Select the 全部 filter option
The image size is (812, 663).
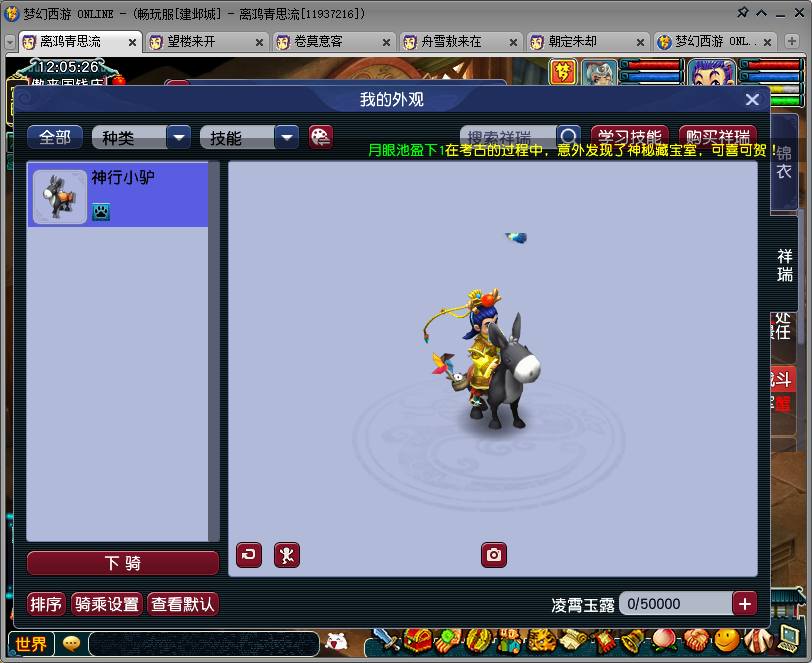click(55, 136)
